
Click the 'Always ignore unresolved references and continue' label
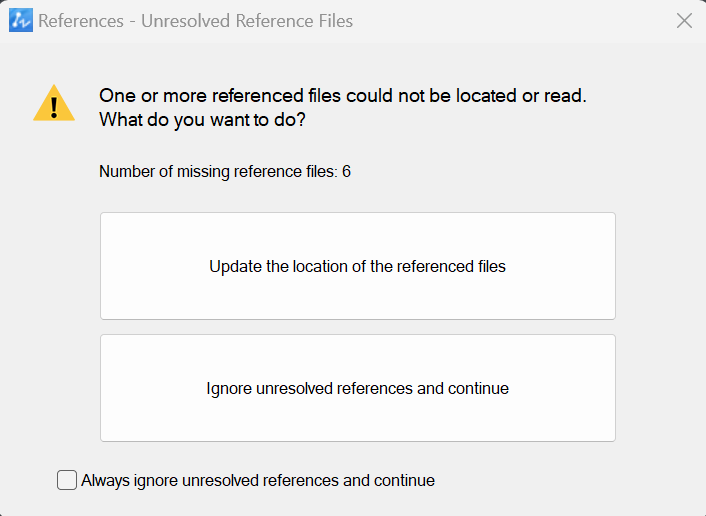(258, 480)
